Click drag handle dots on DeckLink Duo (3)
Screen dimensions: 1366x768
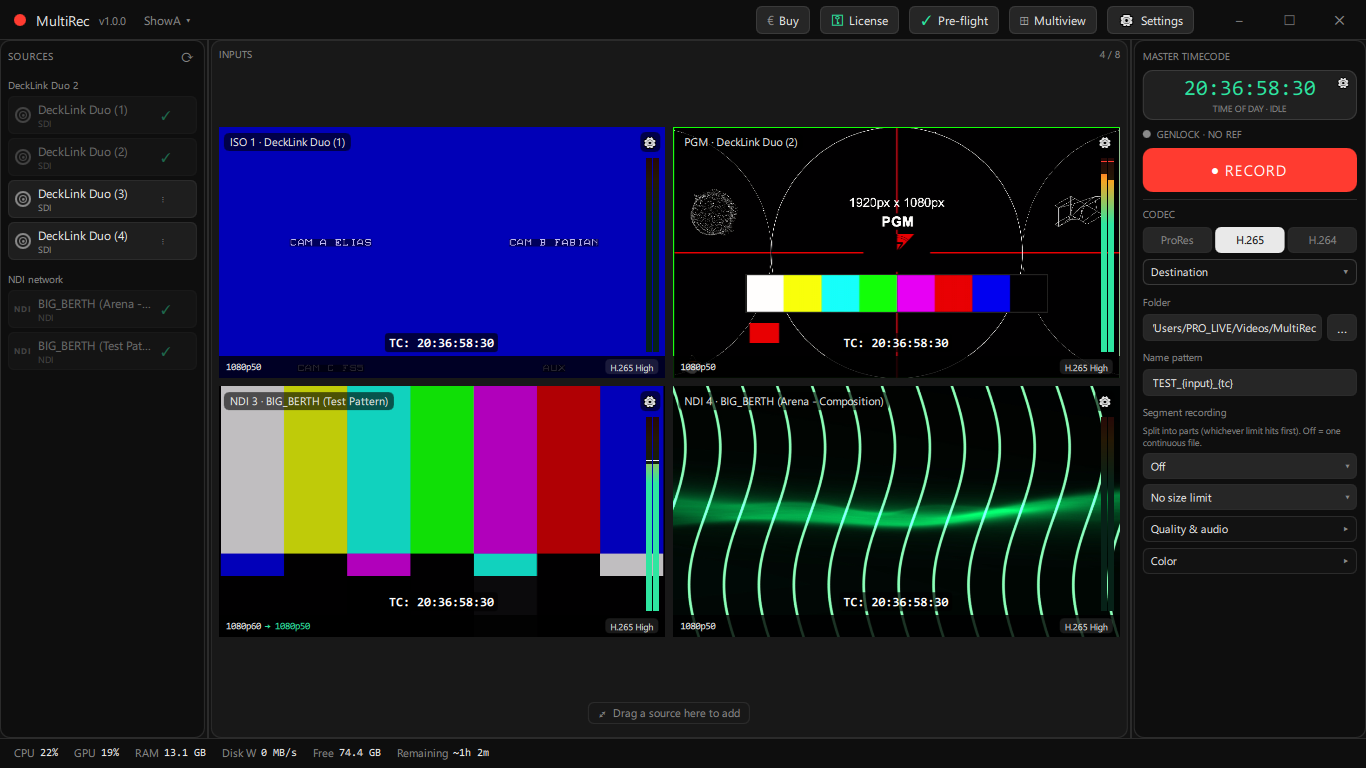(163, 199)
